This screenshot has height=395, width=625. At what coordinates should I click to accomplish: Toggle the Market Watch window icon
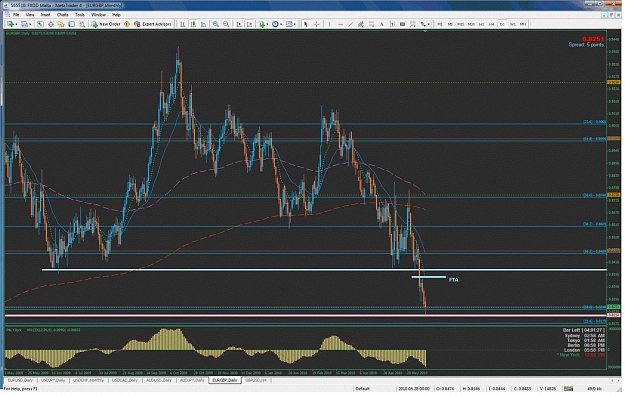[40, 24]
